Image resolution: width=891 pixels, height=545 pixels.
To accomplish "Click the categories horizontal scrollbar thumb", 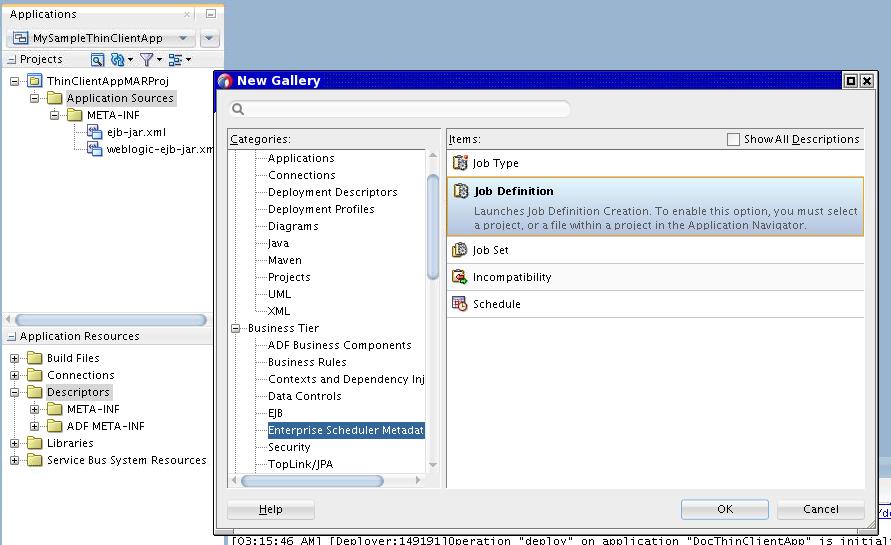I will coord(312,481).
